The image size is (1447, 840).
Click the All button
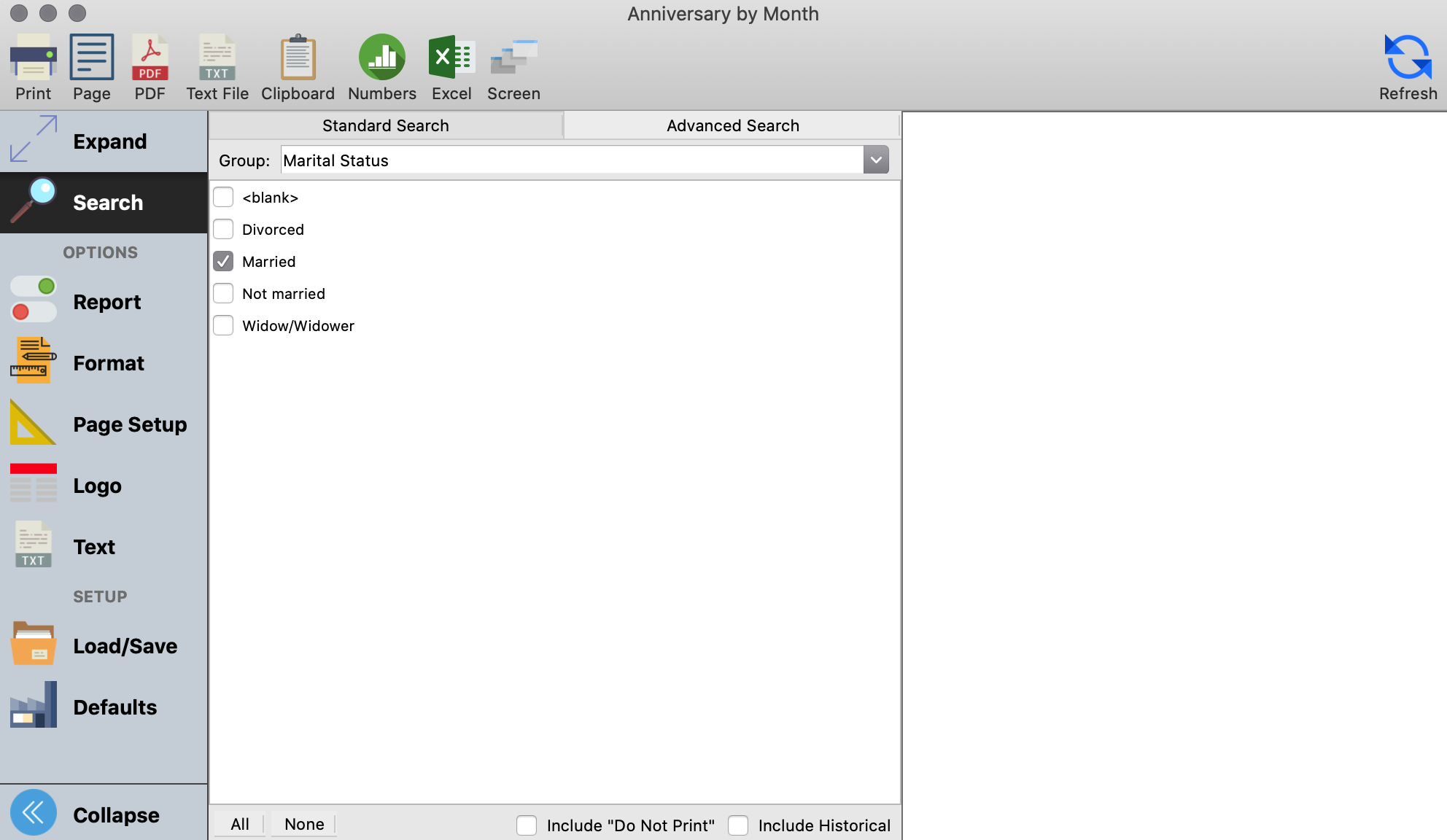(240, 824)
